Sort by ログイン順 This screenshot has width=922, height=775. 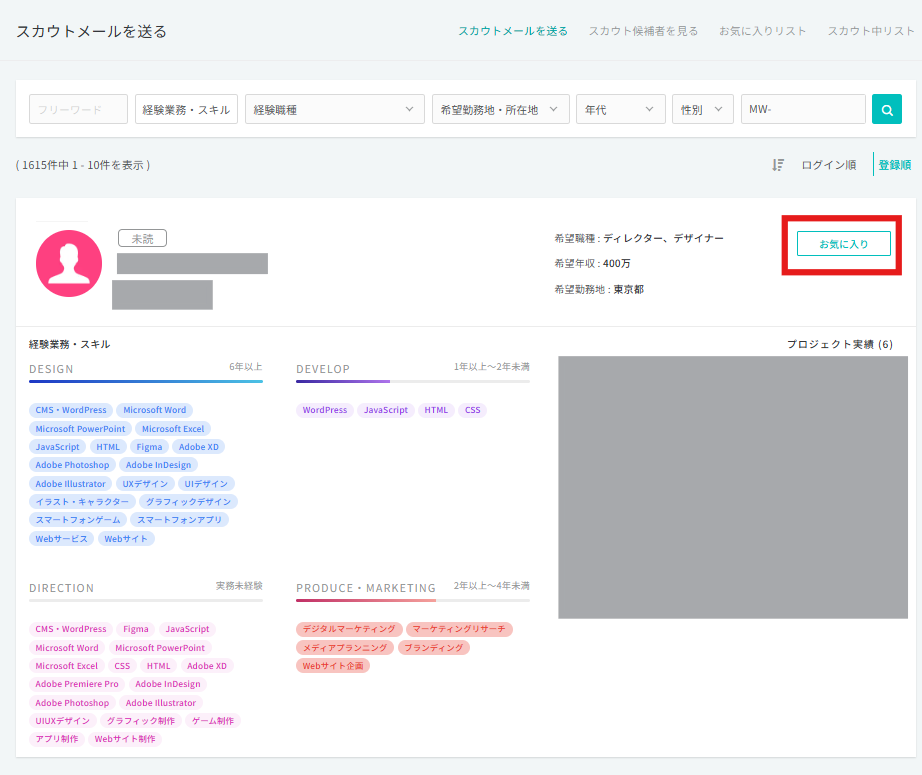pyautogui.click(x=828, y=165)
